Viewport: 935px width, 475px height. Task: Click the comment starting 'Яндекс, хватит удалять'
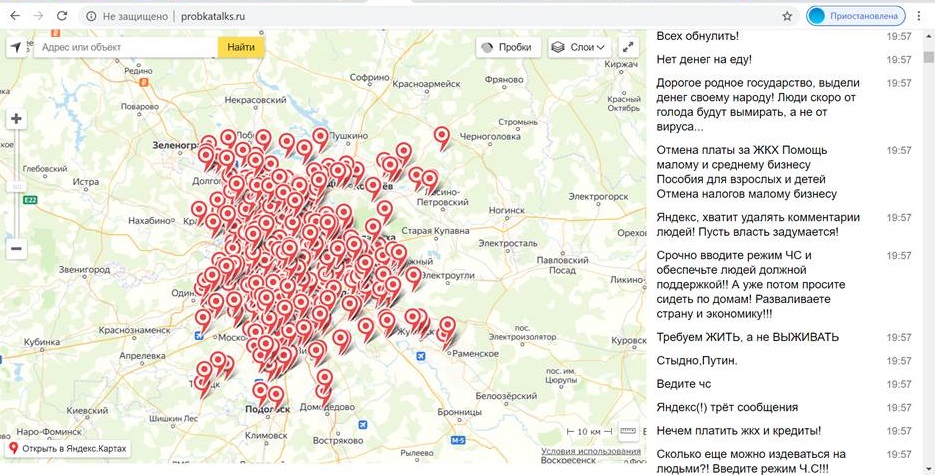[x=758, y=225]
